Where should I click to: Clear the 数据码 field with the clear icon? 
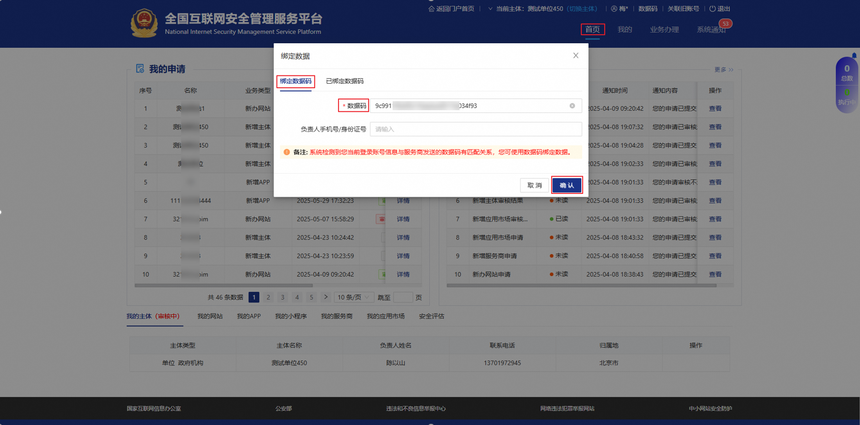(x=572, y=105)
